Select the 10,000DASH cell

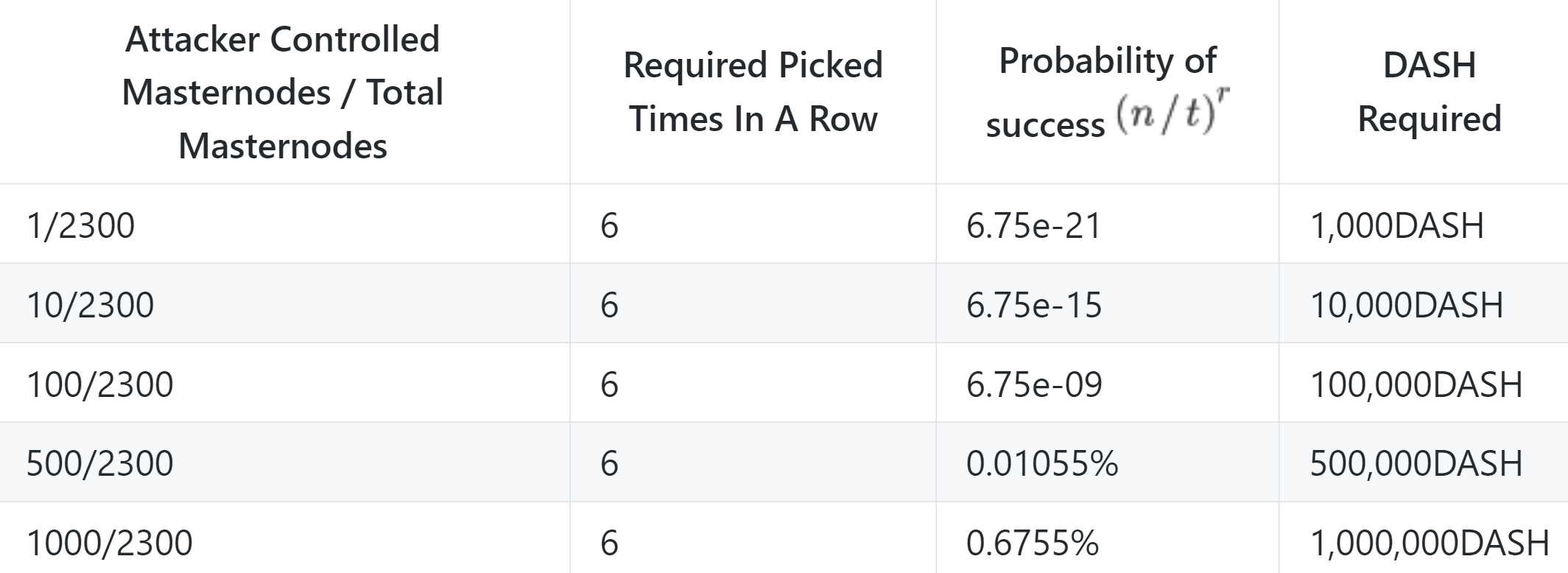1406,305
